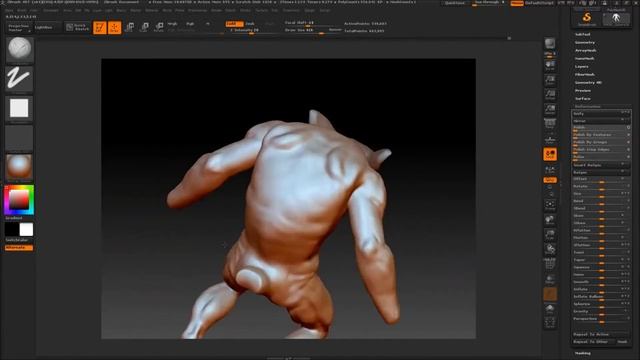640x360 pixels.
Task: Expand the Layers sub-palette
Action: (x=582, y=67)
